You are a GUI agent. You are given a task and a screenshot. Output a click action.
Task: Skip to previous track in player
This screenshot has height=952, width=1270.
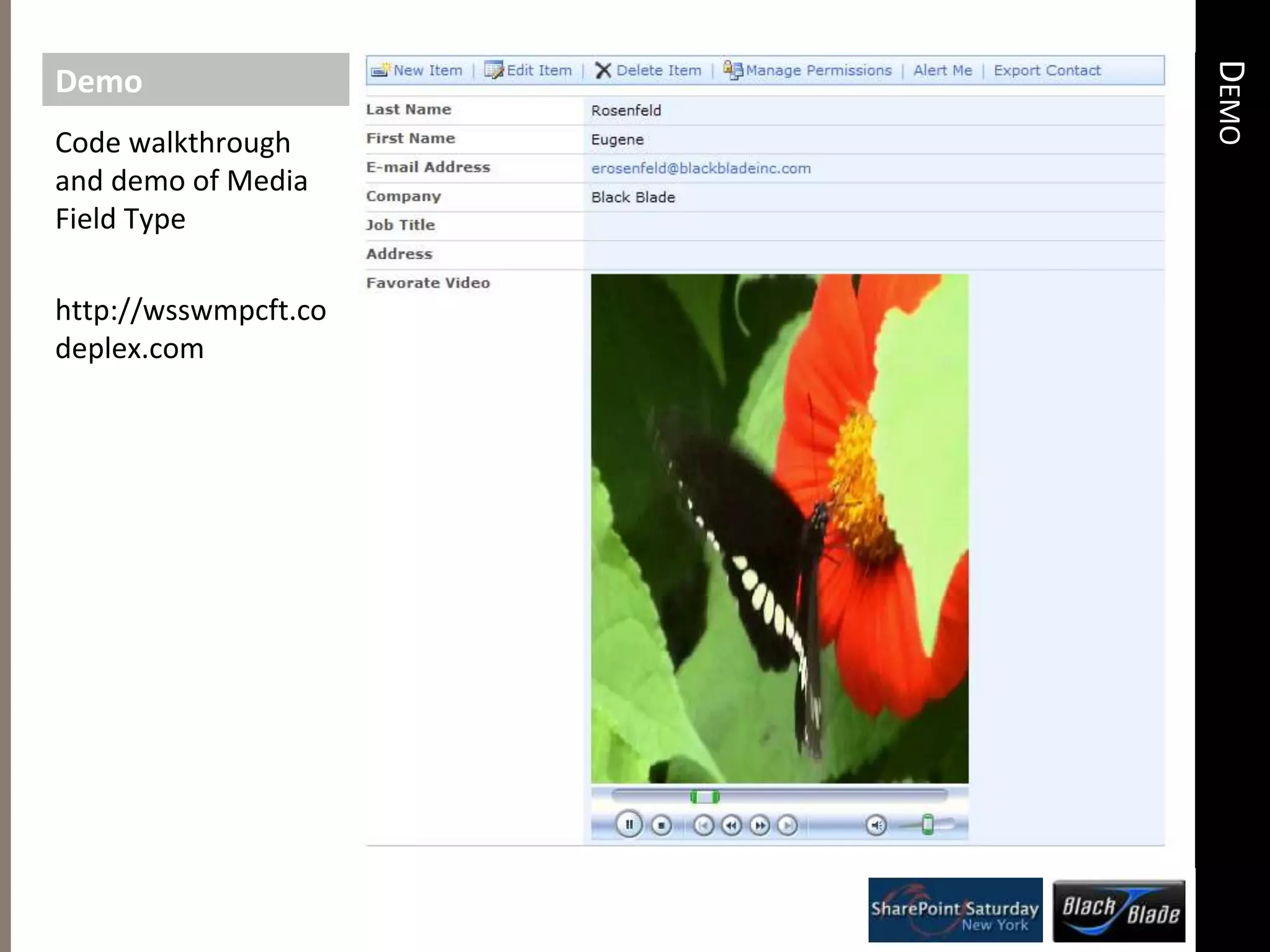coord(703,826)
